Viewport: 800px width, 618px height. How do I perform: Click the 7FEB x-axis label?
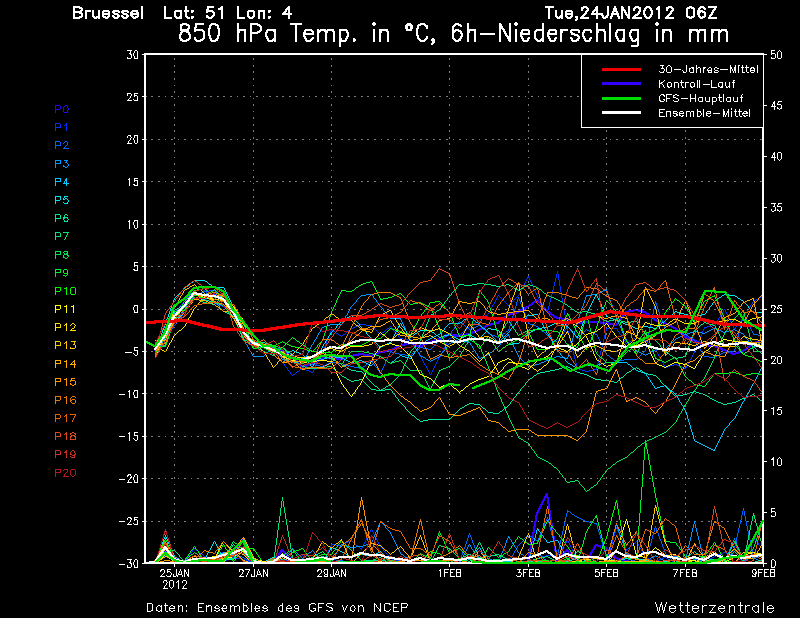685,573
